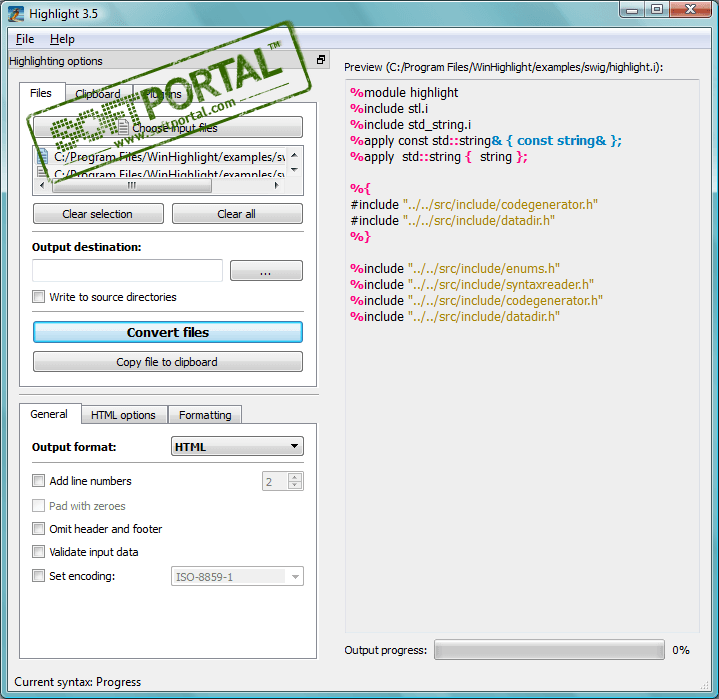
Task: Browse output destination with ... button
Action: pos(266,271)
